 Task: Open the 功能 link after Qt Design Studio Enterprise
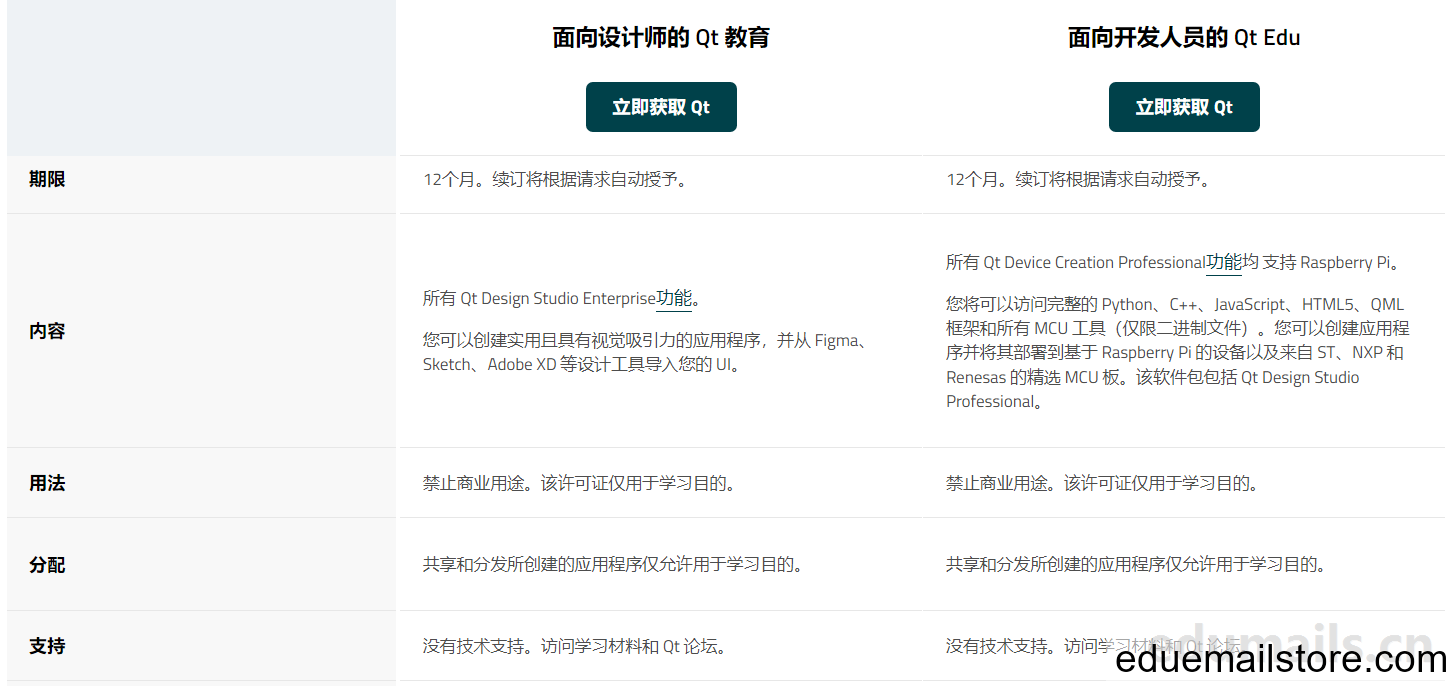click(674, 298)
